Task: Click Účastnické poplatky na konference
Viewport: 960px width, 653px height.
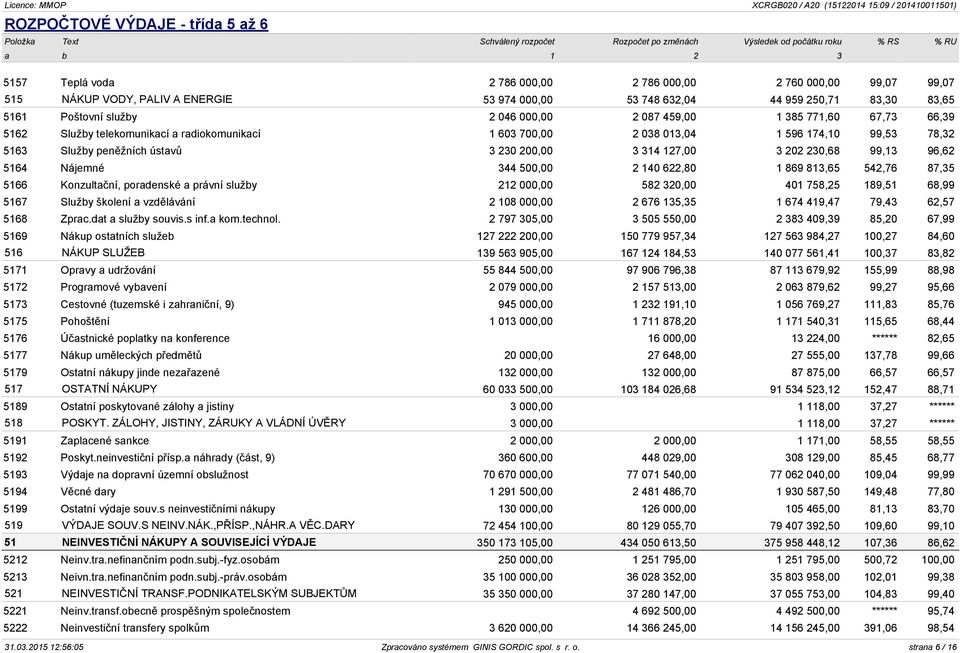Action: coord(145,338)
